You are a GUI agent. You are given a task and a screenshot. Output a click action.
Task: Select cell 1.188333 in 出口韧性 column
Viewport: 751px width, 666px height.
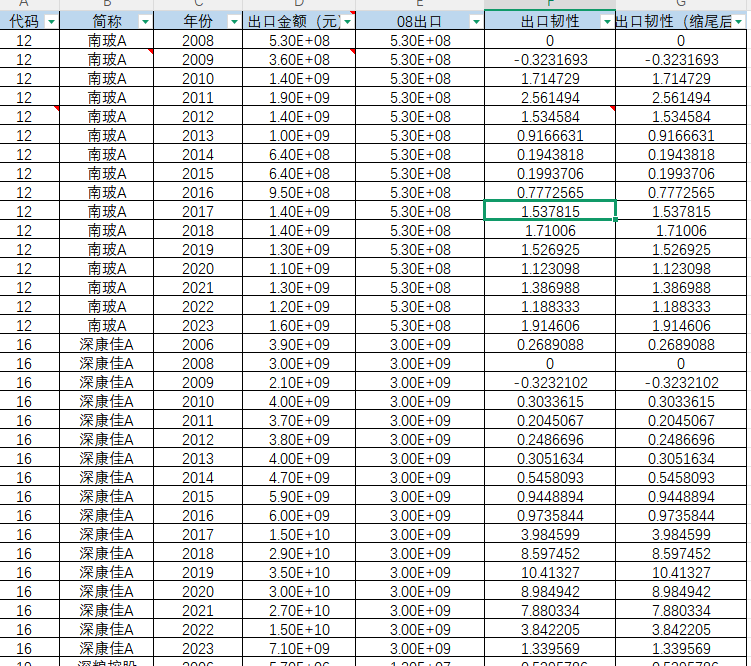[x=550, y=306]
